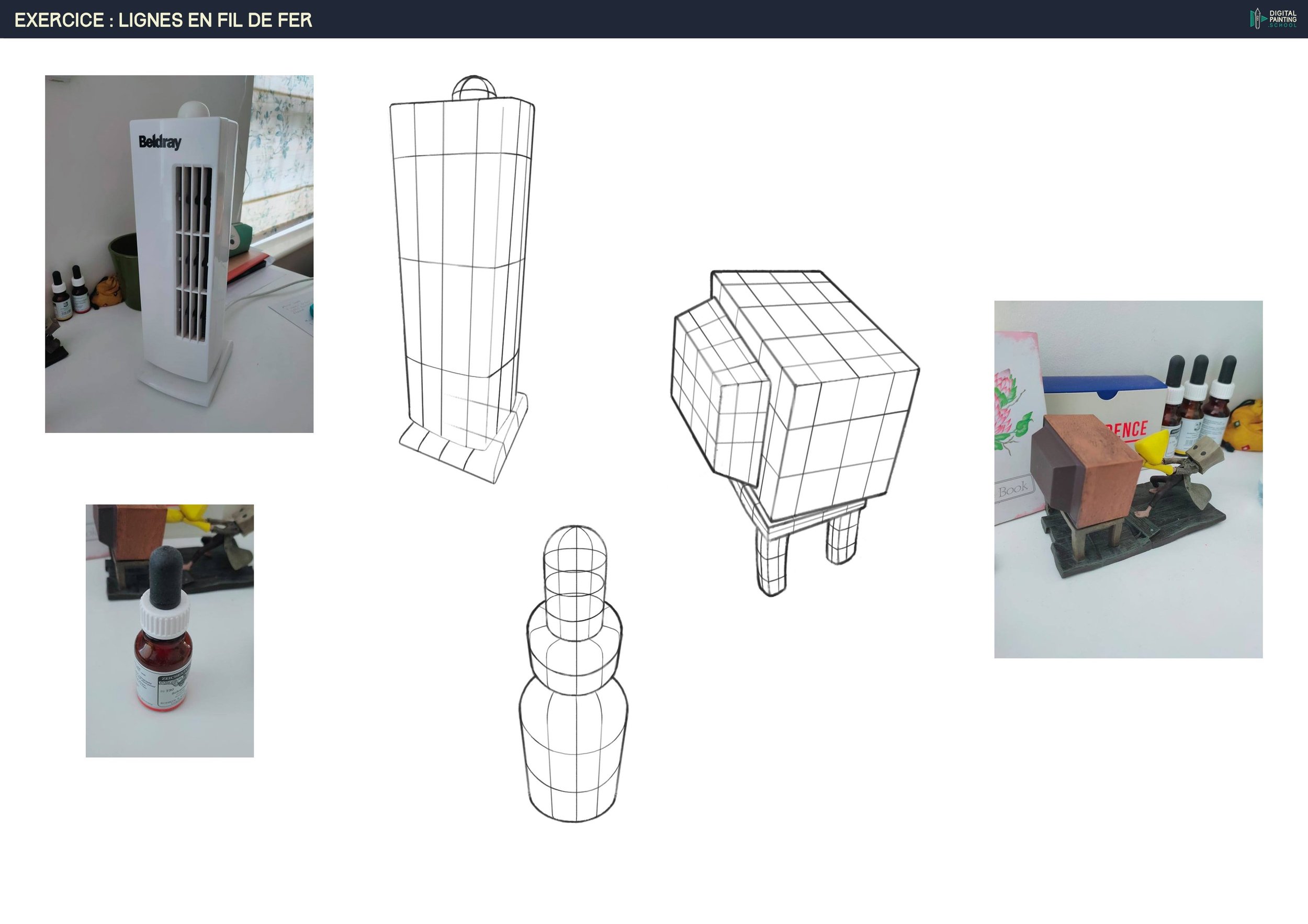1308x924 pixels.
Task: Click the 'Book' label in the diorama photo
Action: pos(1013,488)
